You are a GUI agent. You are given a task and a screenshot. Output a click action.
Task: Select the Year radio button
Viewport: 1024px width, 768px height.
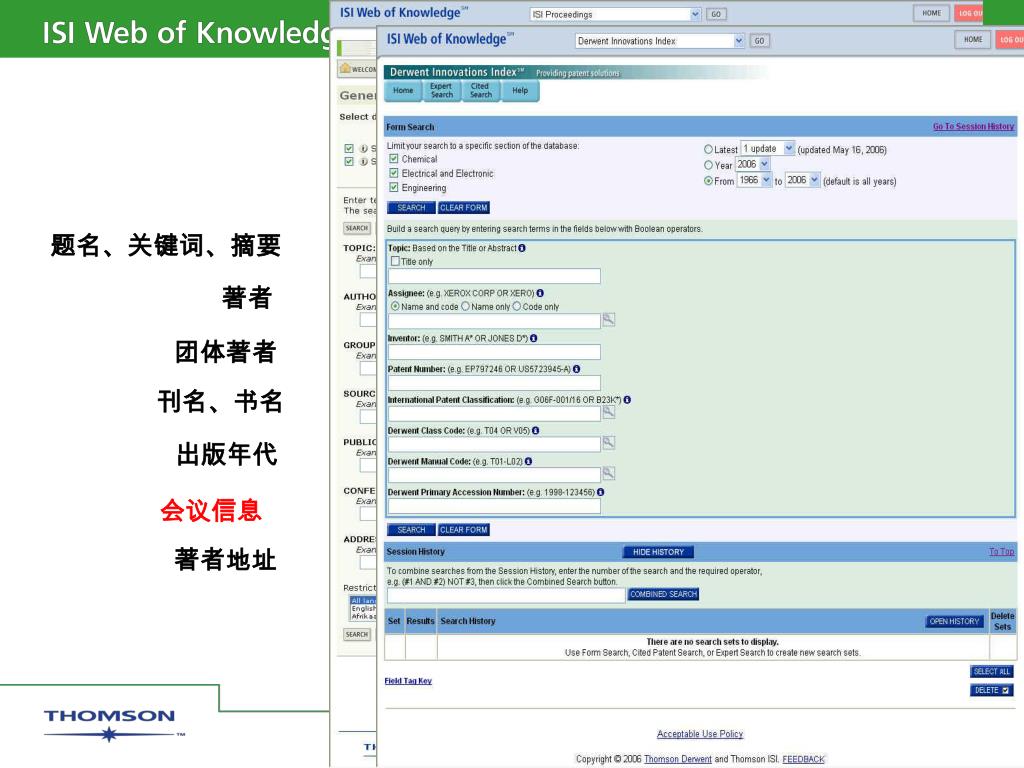coord(708,165)
